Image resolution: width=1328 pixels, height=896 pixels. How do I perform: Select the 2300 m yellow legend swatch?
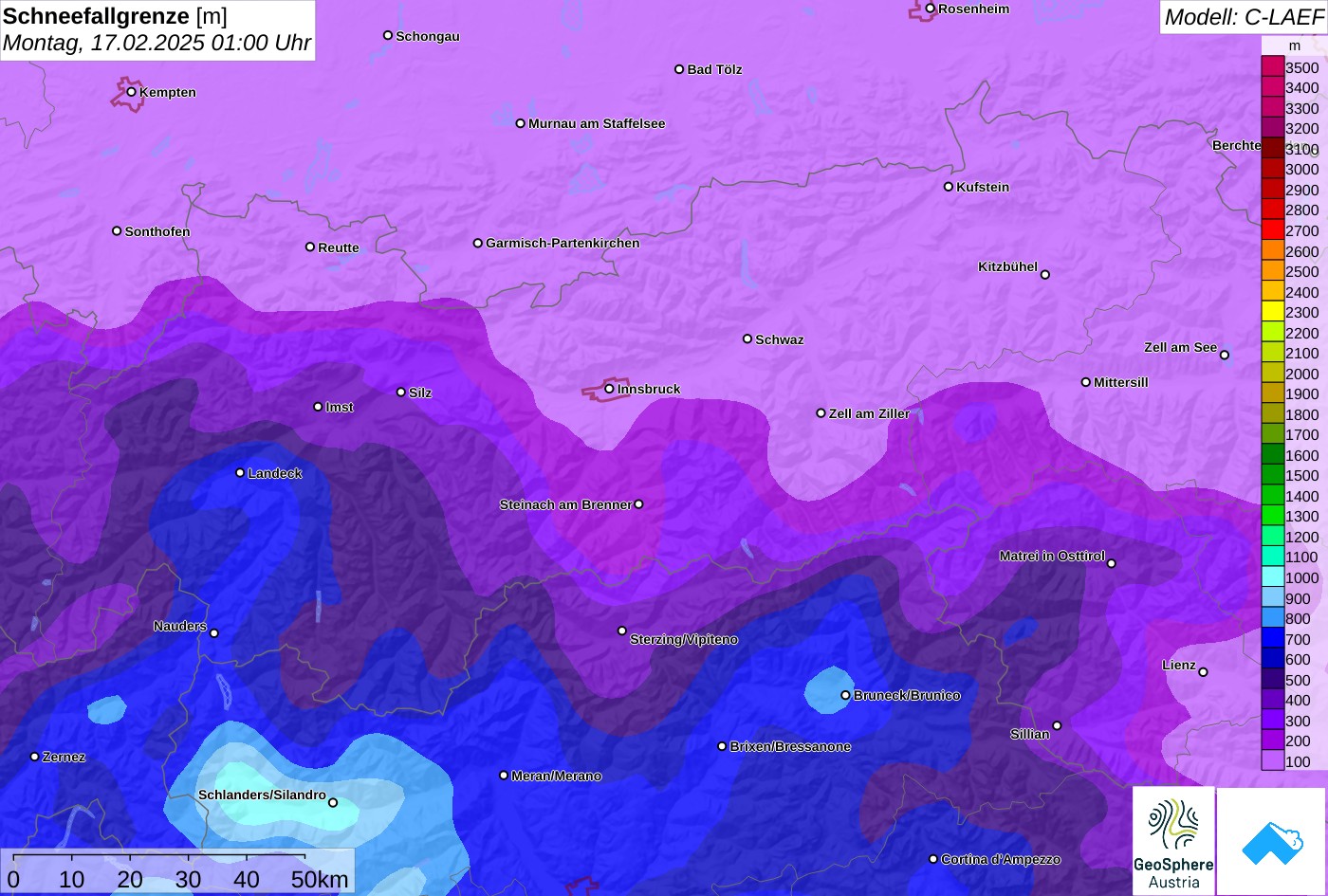(x=1272, y=312)
